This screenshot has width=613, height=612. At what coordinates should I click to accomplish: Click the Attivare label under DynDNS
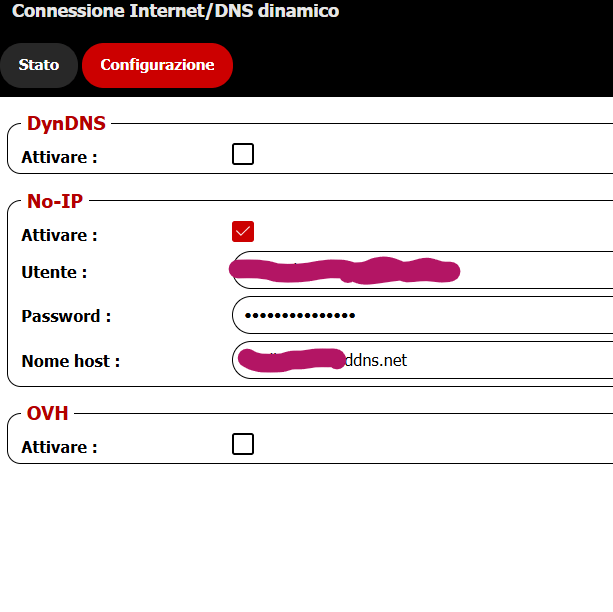coord(59,157)
